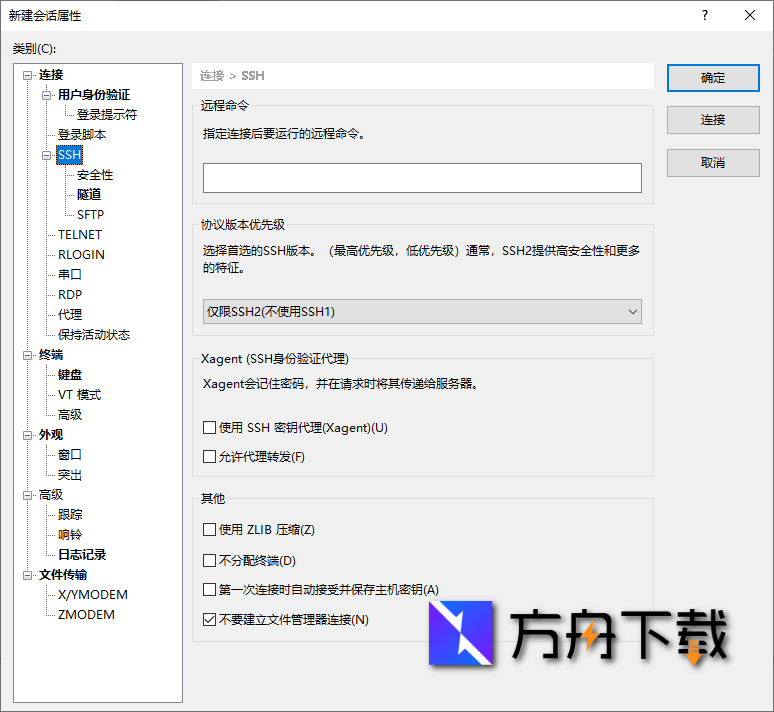
Task: Select 登录提示符 tree item
Action: click(x=107, y=115)
